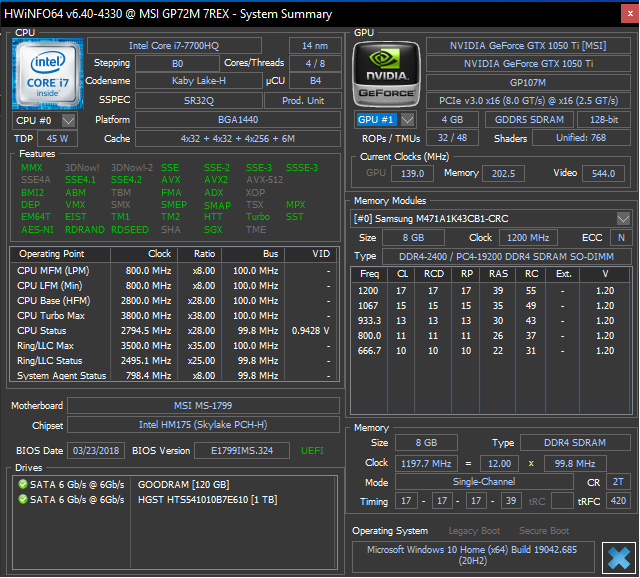This screenshot has height=578, width=640.
Task: Click the BIOS version E1799IMS.324 field
Action: 242,451
